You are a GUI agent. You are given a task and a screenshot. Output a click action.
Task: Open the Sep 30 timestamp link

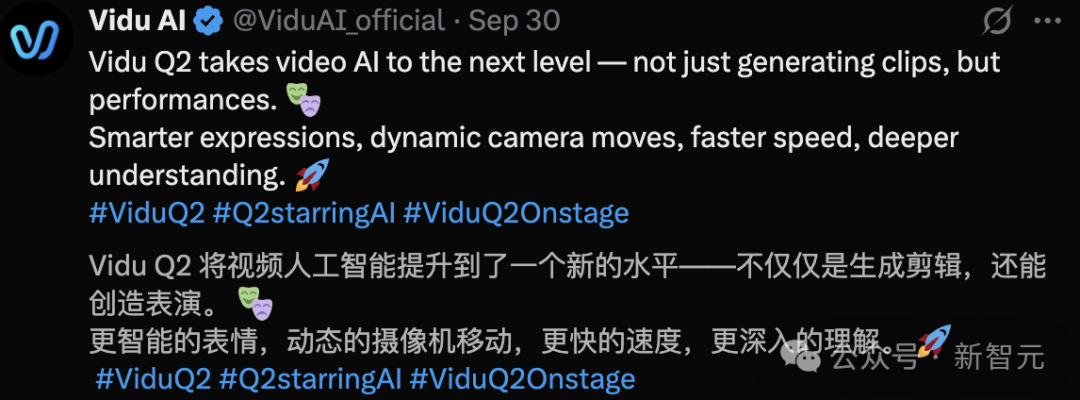[514, 20]
